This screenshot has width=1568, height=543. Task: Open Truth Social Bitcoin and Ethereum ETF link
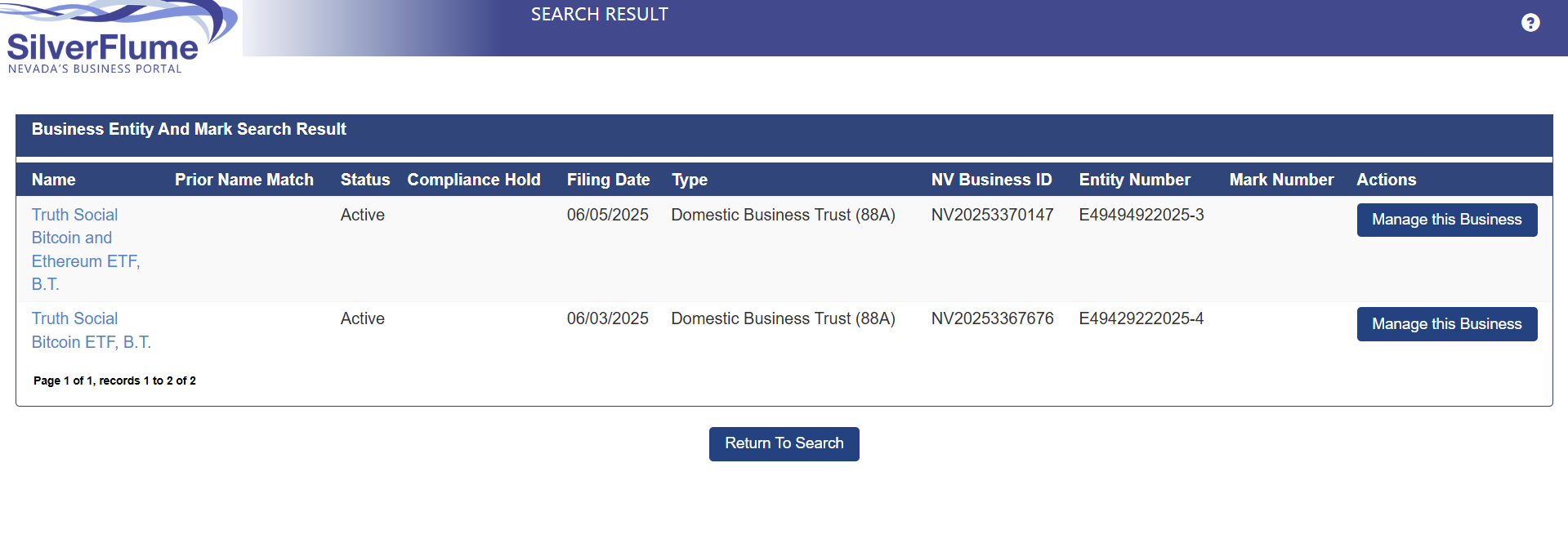85,249
